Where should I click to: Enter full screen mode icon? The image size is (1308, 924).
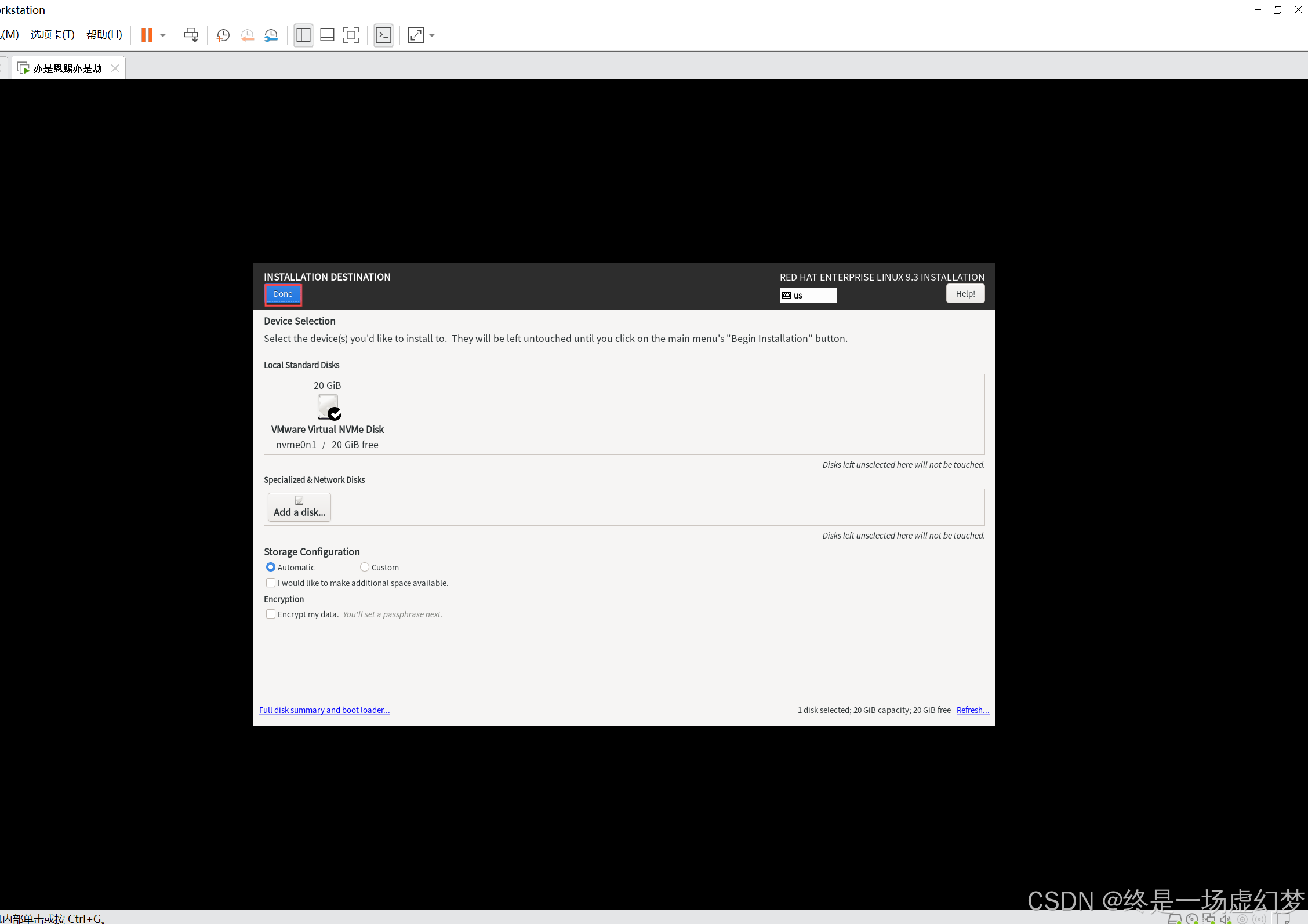point(351,35)
